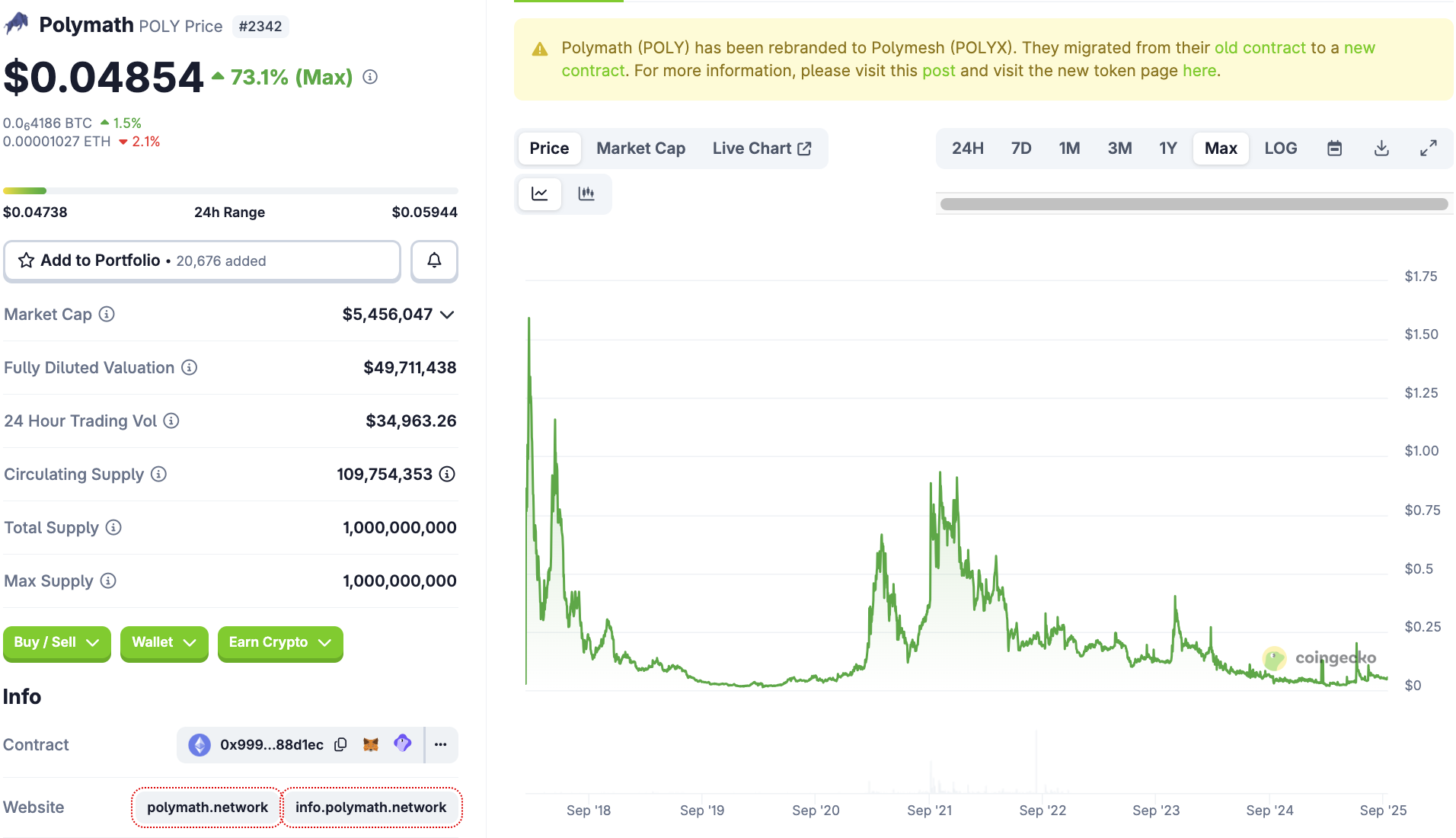This screenshot has width=1456, height=838.
Task: Select the 24H time range
Action: tap(967, 149)
